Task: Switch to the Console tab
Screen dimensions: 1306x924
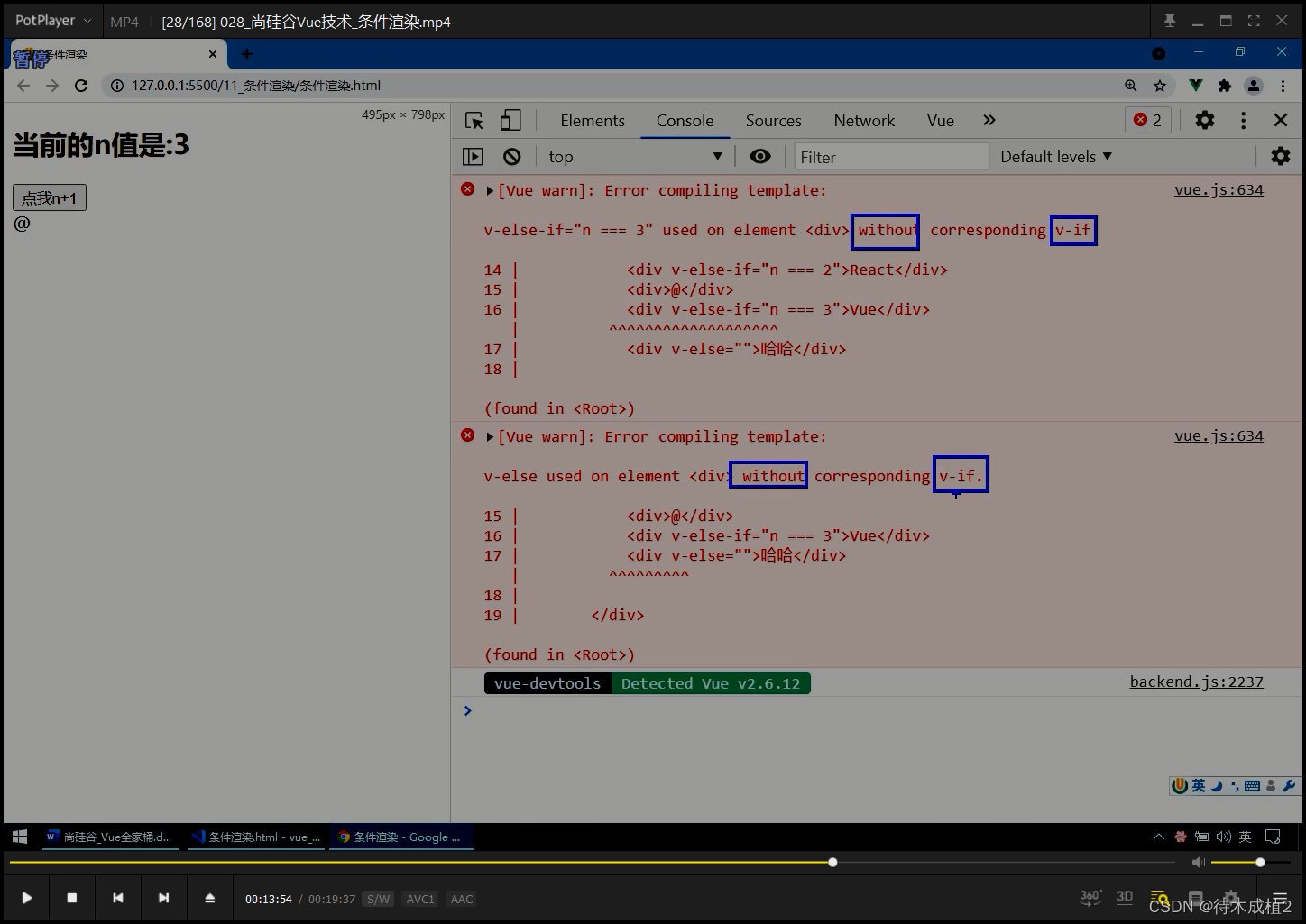Action: tap(685, 121)
